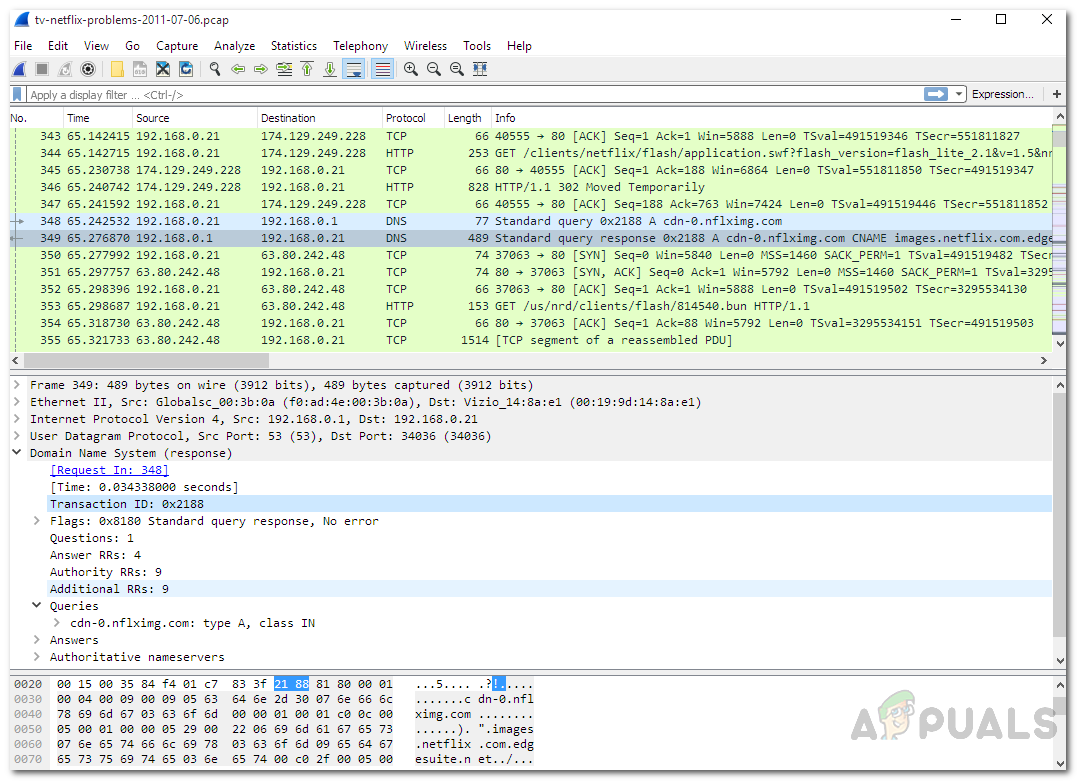Click the open capture file folder icon

(x=117, y=69)
